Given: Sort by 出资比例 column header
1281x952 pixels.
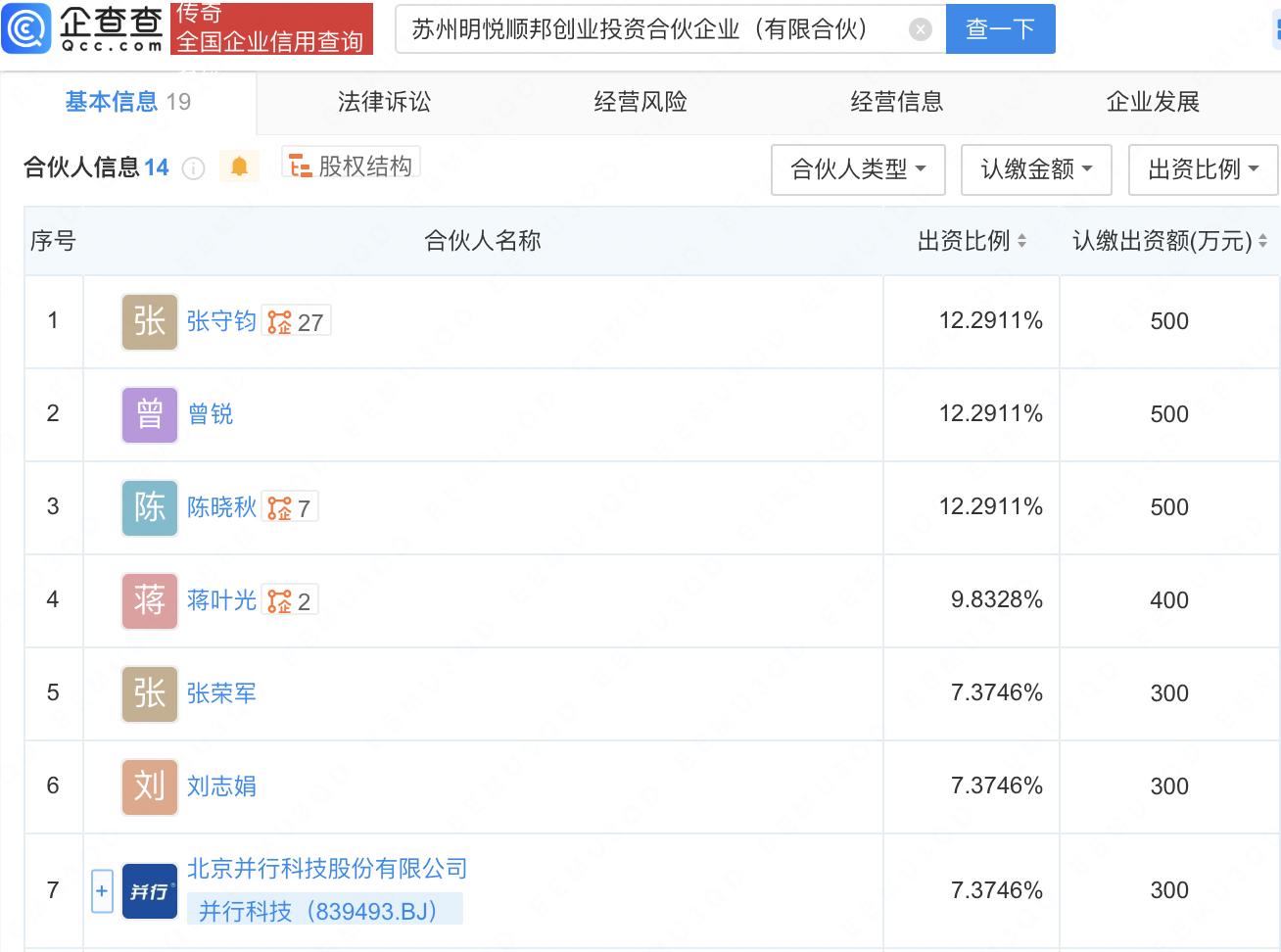Looking at the screenshot, I should 972,241.
